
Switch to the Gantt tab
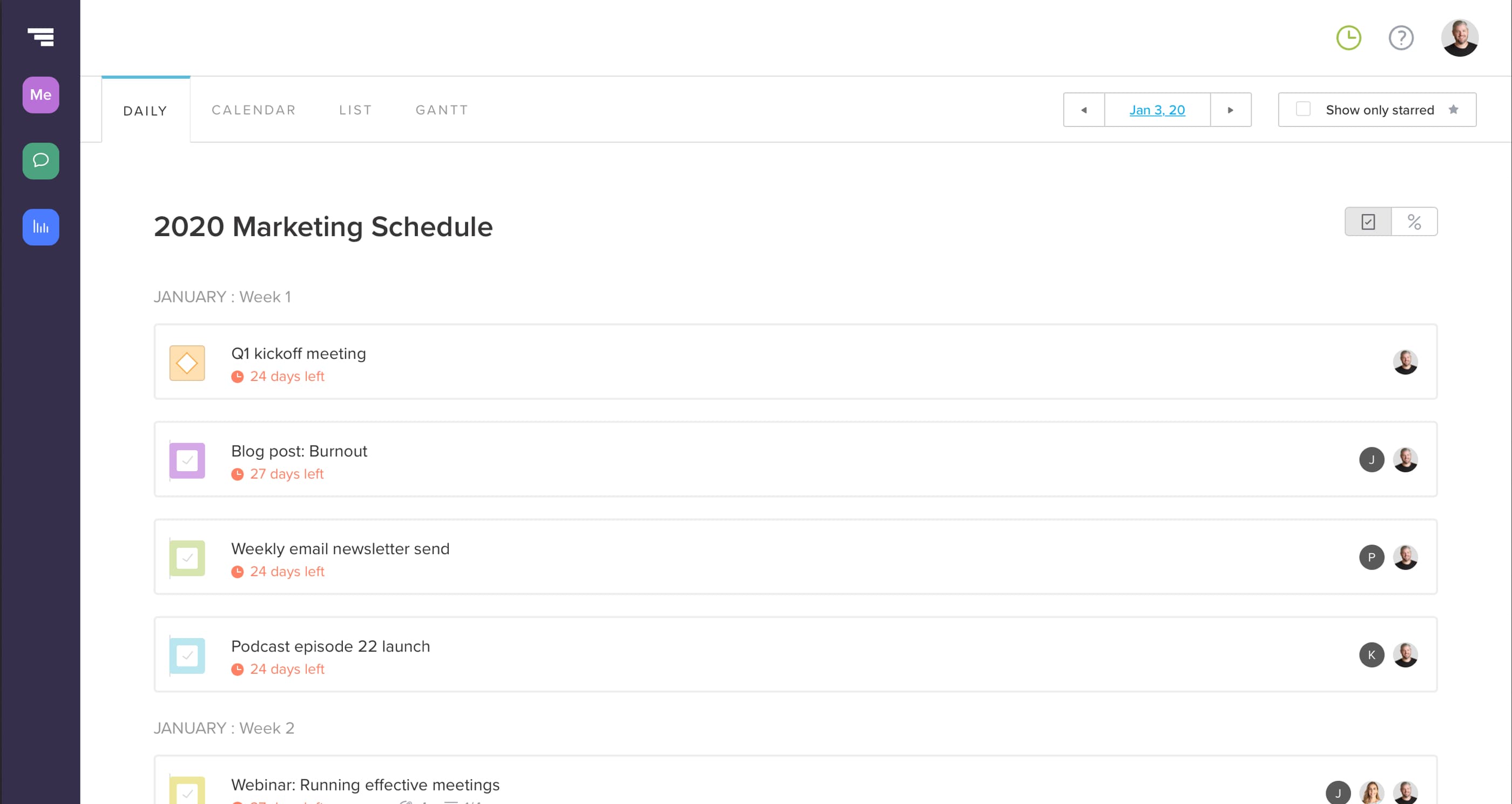[441, 110]
